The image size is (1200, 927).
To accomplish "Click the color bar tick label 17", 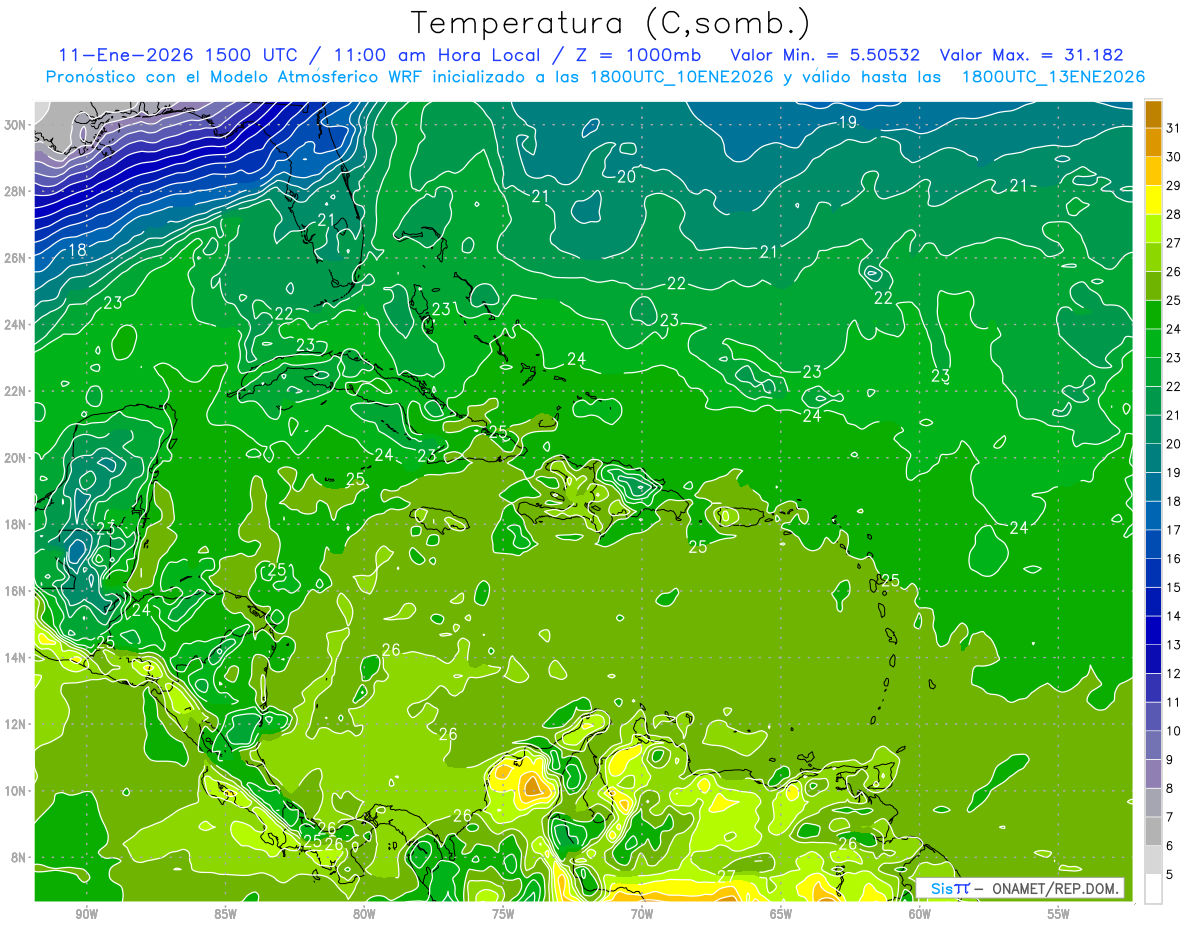I will 1174,530.
